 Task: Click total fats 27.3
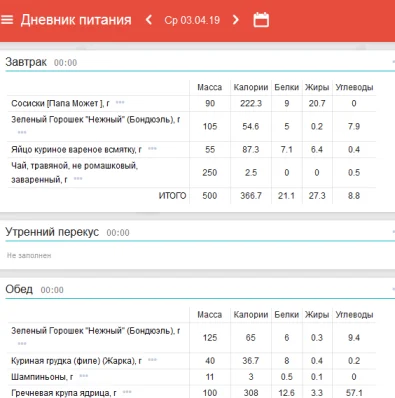click(x=317, y=196)
